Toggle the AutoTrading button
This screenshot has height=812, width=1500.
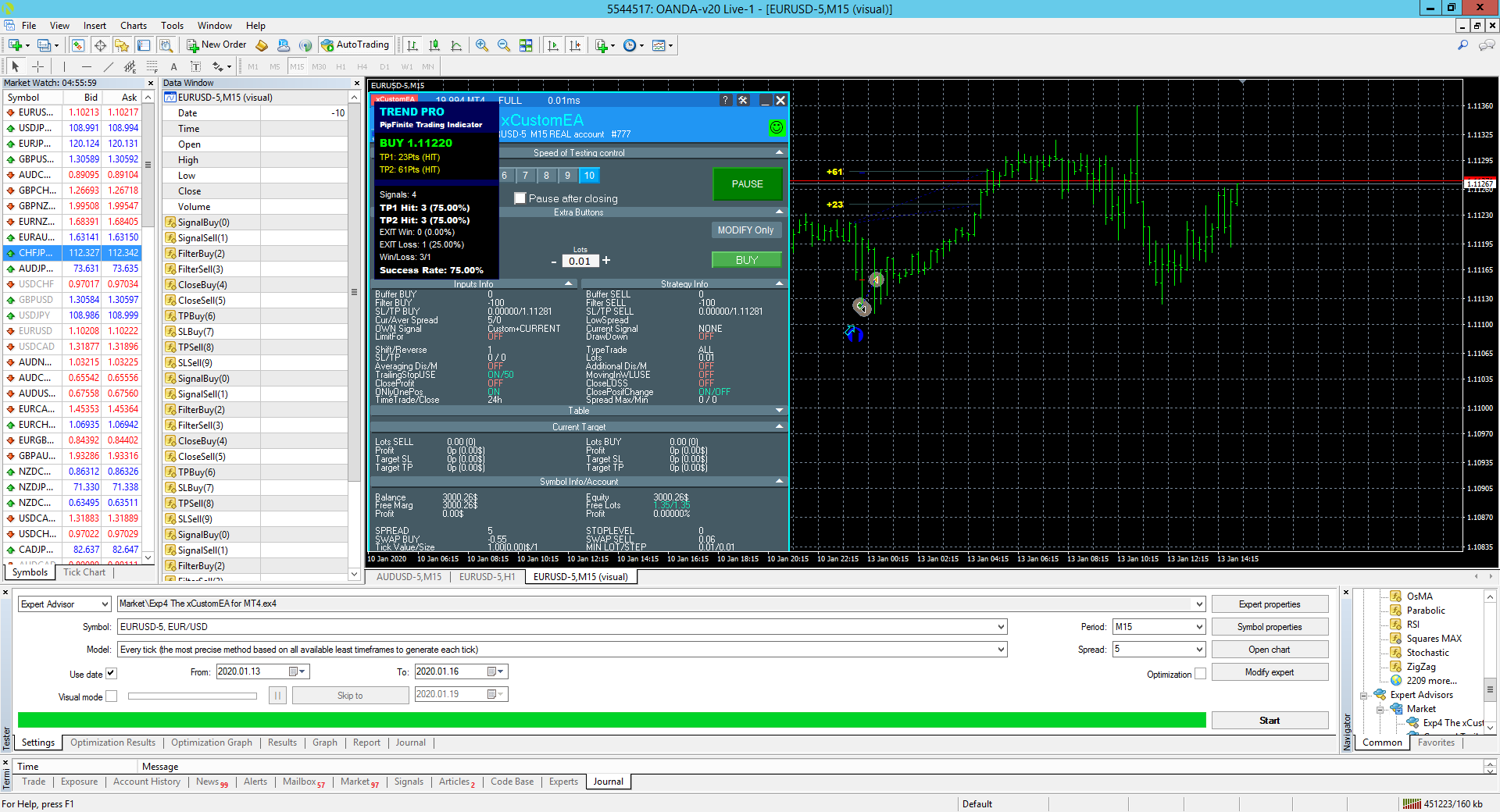[x=355, y=45]
